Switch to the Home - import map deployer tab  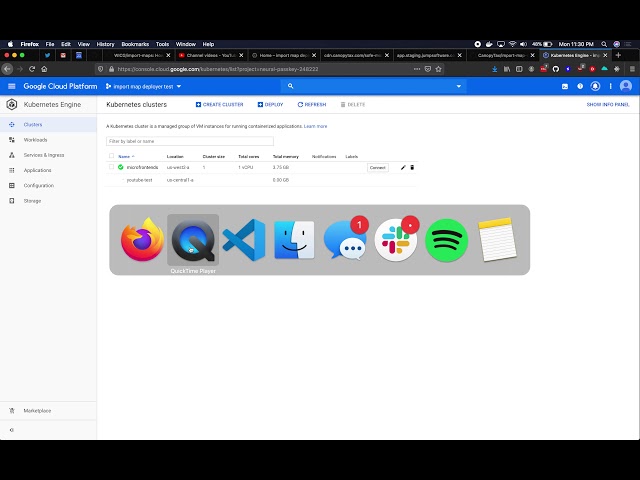point(284,55)
